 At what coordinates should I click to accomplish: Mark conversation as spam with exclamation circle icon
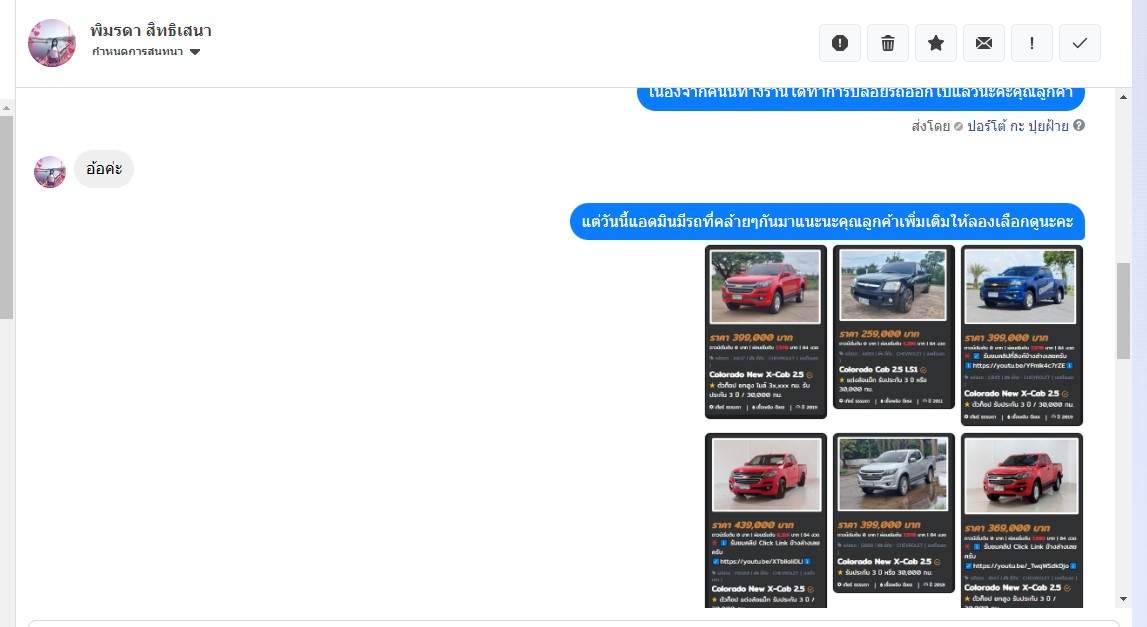(840, 43)
